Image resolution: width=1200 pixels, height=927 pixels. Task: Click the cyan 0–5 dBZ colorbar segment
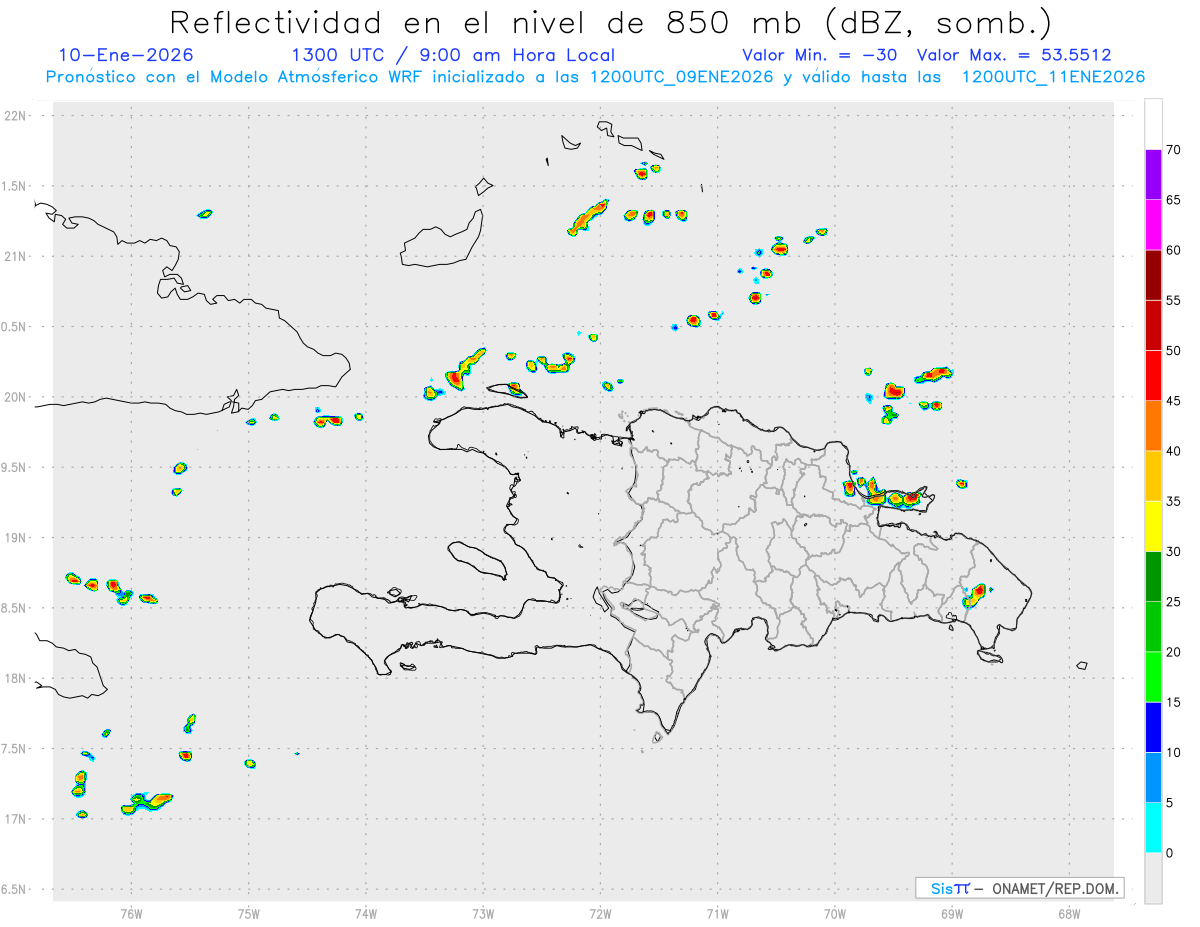click(1153, 828)
